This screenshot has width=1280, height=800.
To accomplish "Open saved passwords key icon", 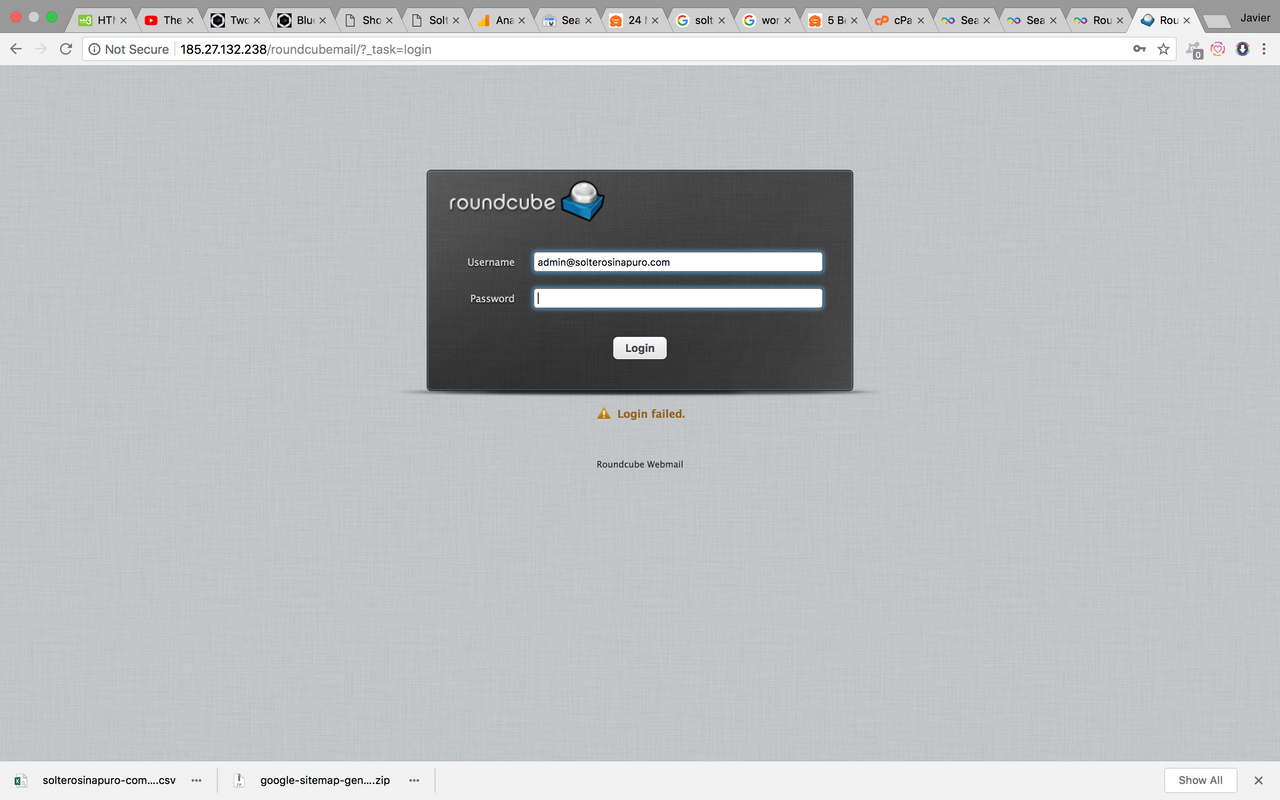I will pos(1139,49).
